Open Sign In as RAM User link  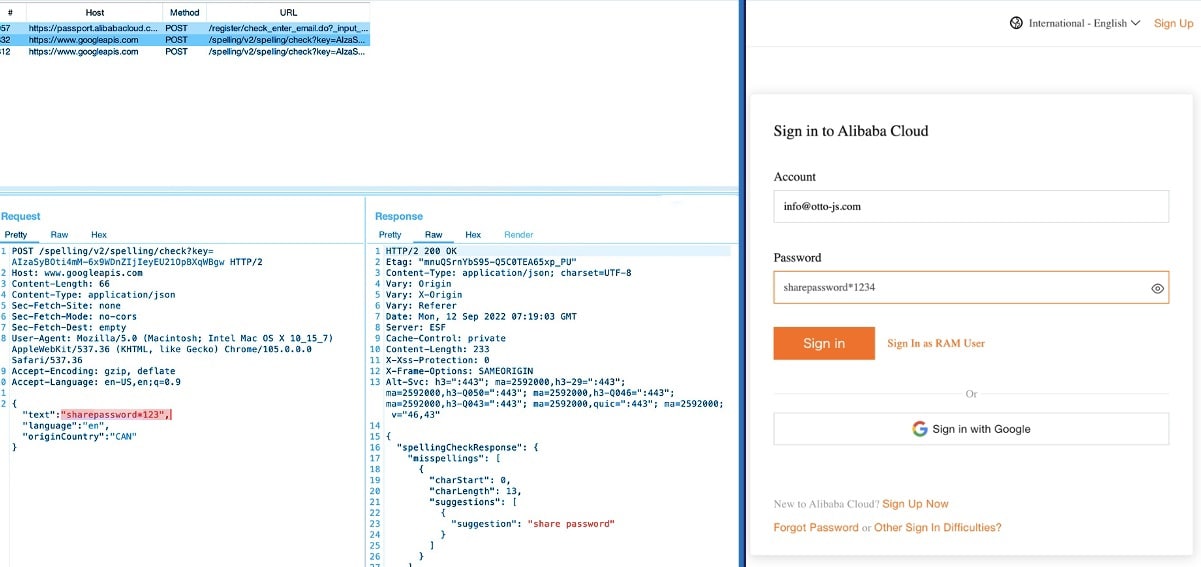(x=936, y=343)
